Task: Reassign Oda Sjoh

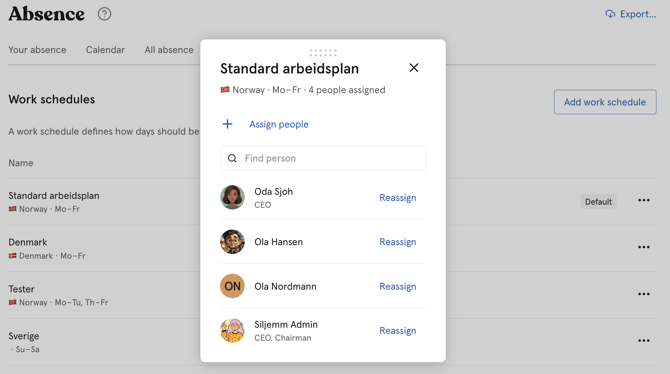Action: pyautogui.click(x=398, y=197)
